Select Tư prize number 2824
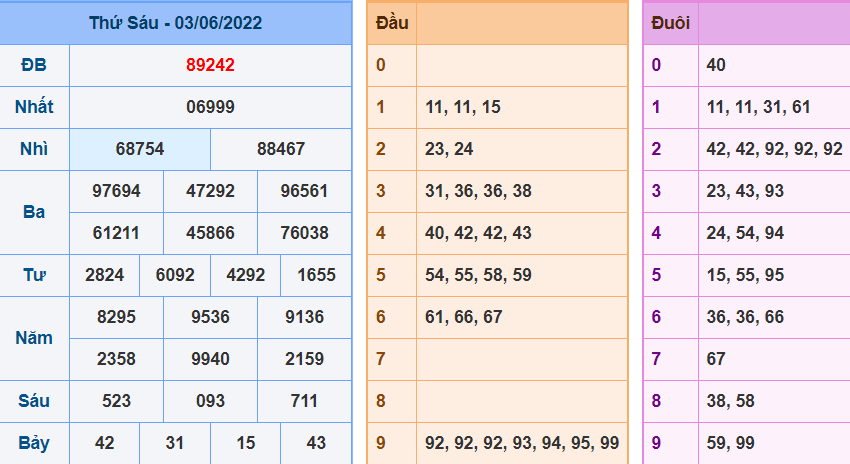 click(x=105, y=275)
